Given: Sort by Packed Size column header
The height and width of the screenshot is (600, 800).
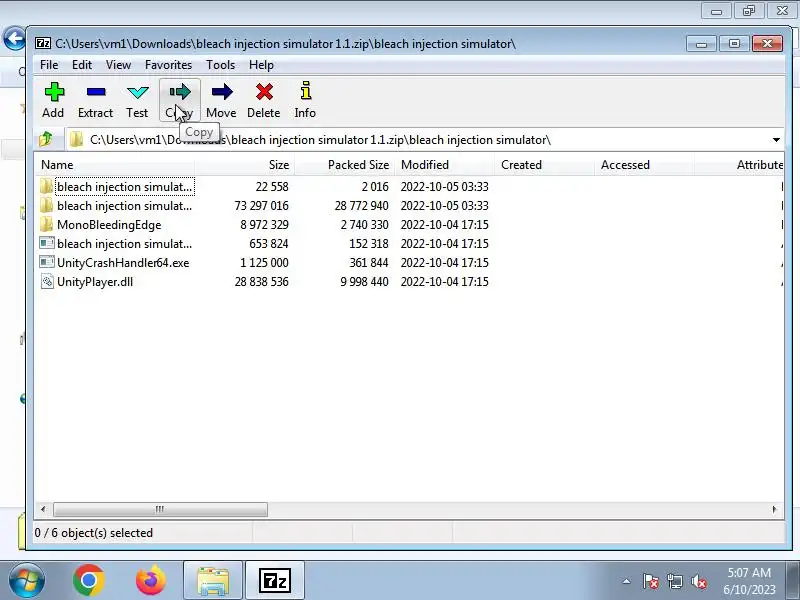Looking at the screenshot, I should pyautogui.click(x=344, y=165).
